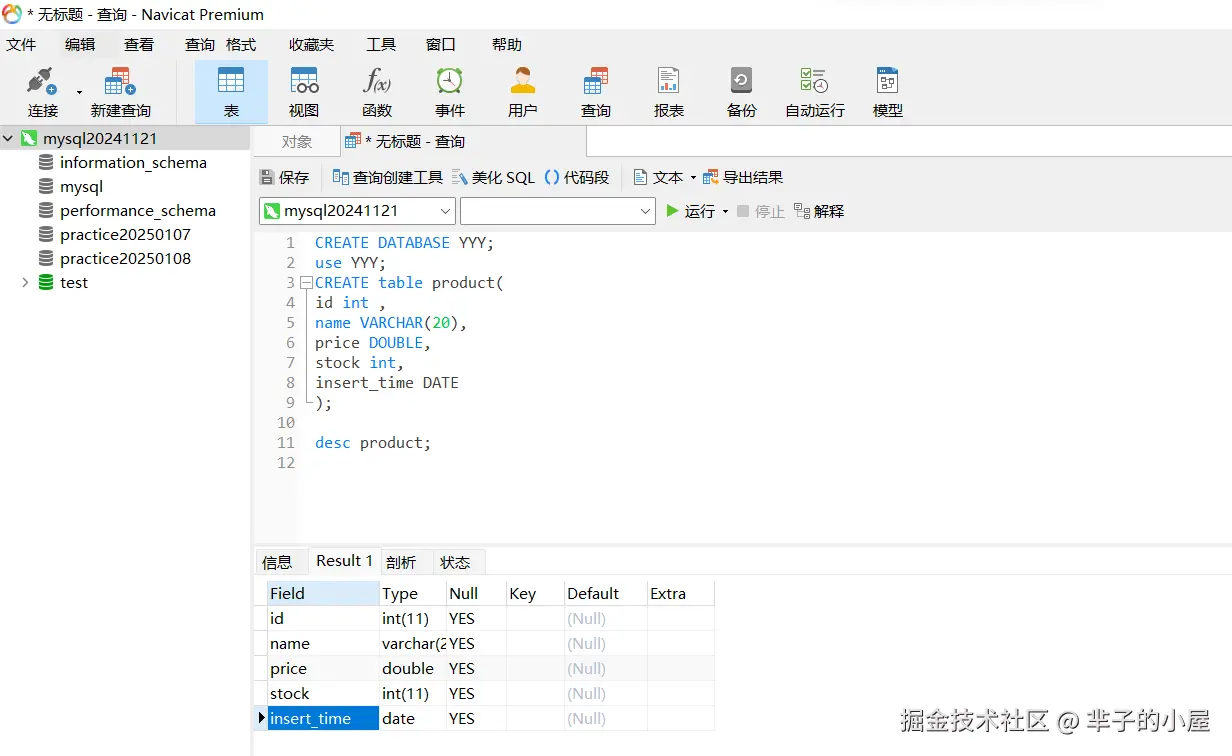Click the Key column header

click(535, 593)
